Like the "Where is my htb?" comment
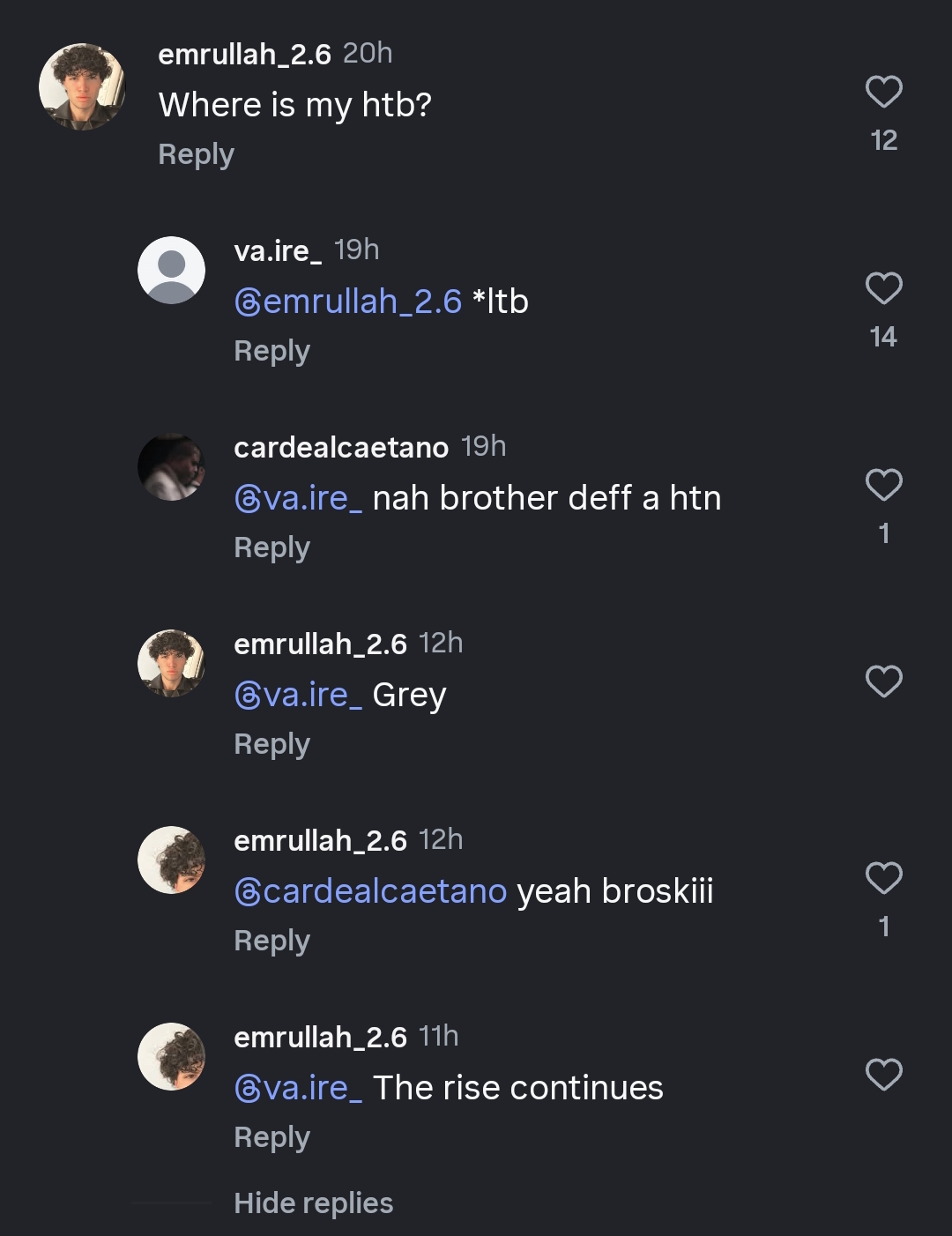952x1236 pixels. click(883, 93)
